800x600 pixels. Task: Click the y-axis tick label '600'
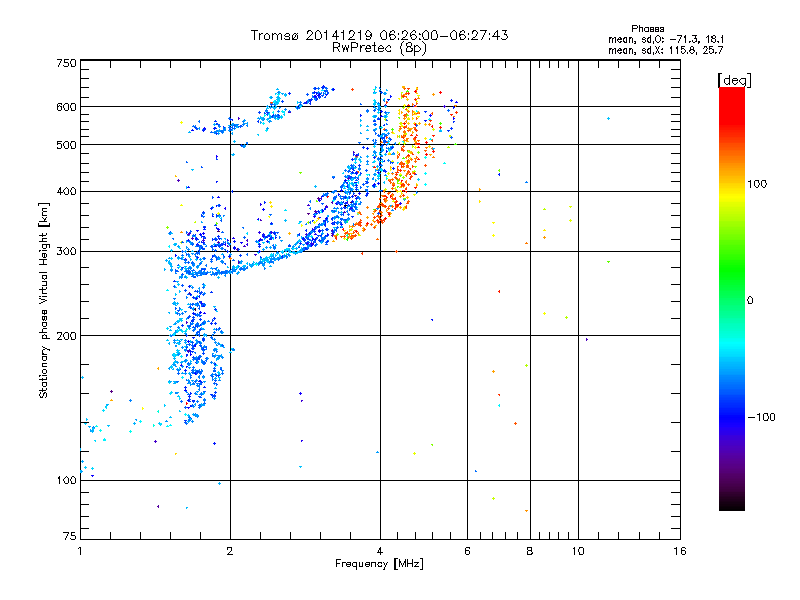pyautogui.click(x=66, y=107)
